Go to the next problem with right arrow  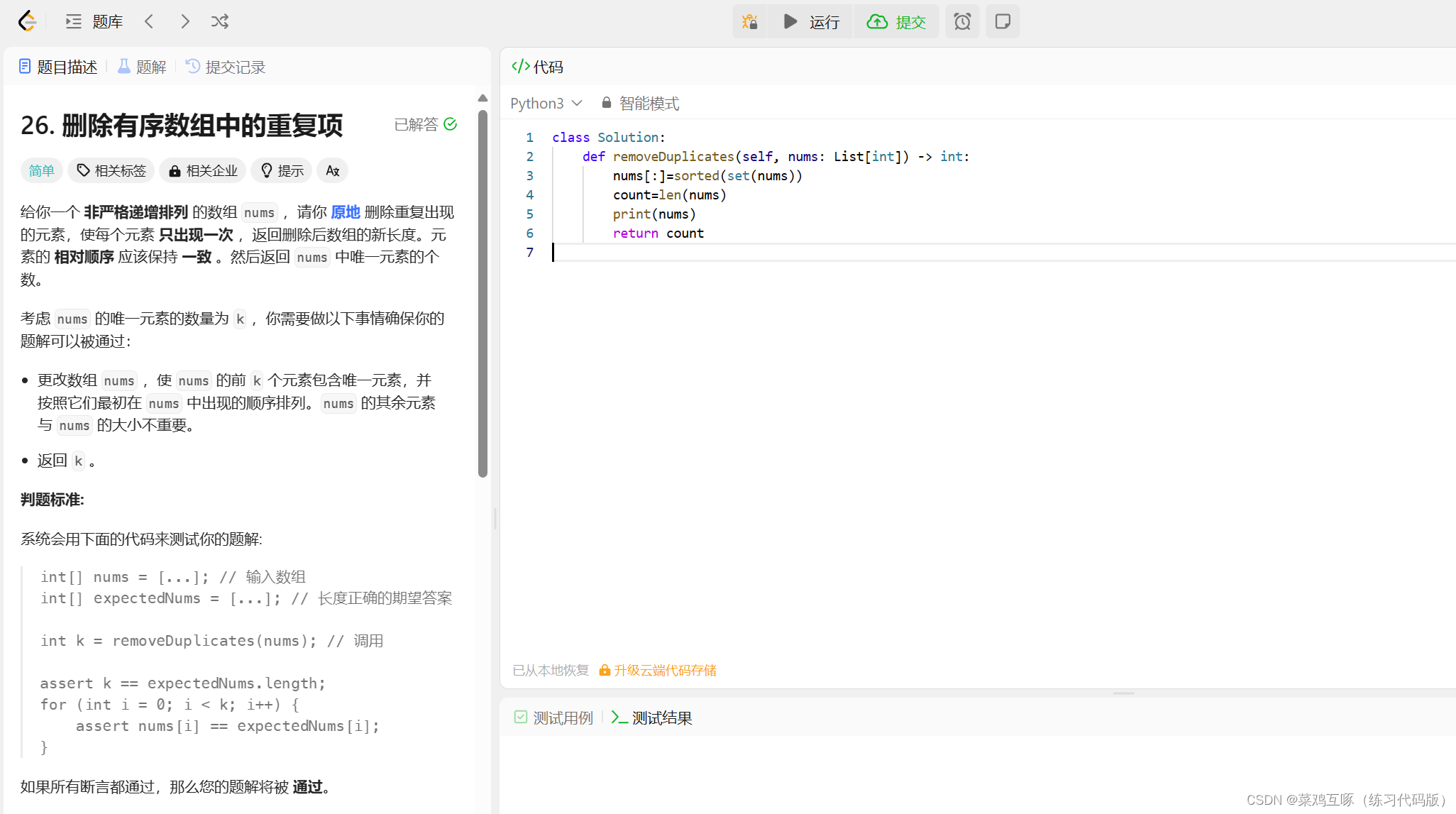point(184,21)
